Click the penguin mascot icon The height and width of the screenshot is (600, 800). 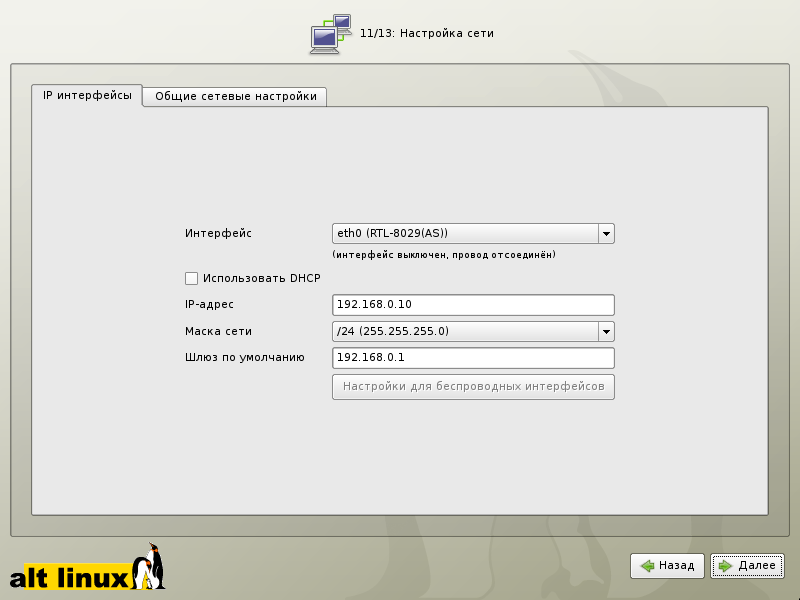tap(151, 566)
